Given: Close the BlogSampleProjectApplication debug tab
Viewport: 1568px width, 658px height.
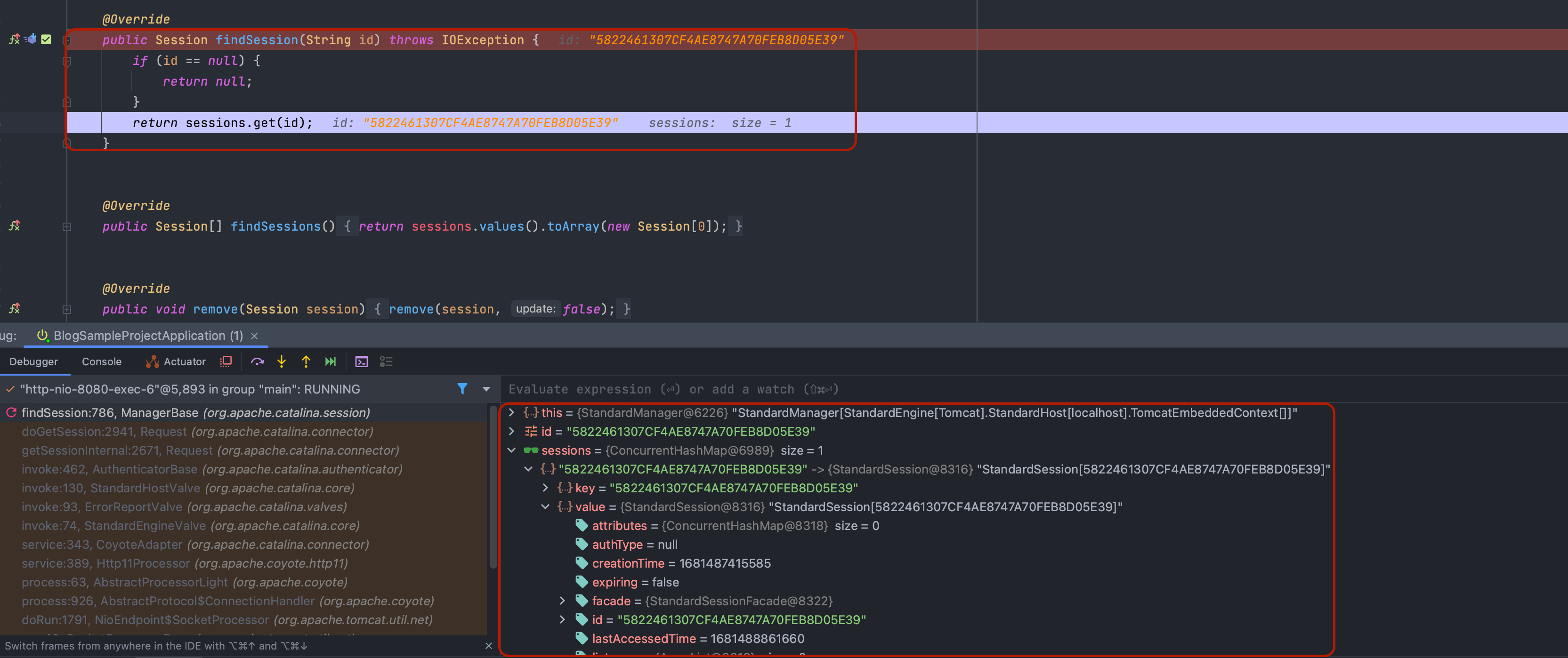Looking at the screenshot, I should click(x=254, y=336).
